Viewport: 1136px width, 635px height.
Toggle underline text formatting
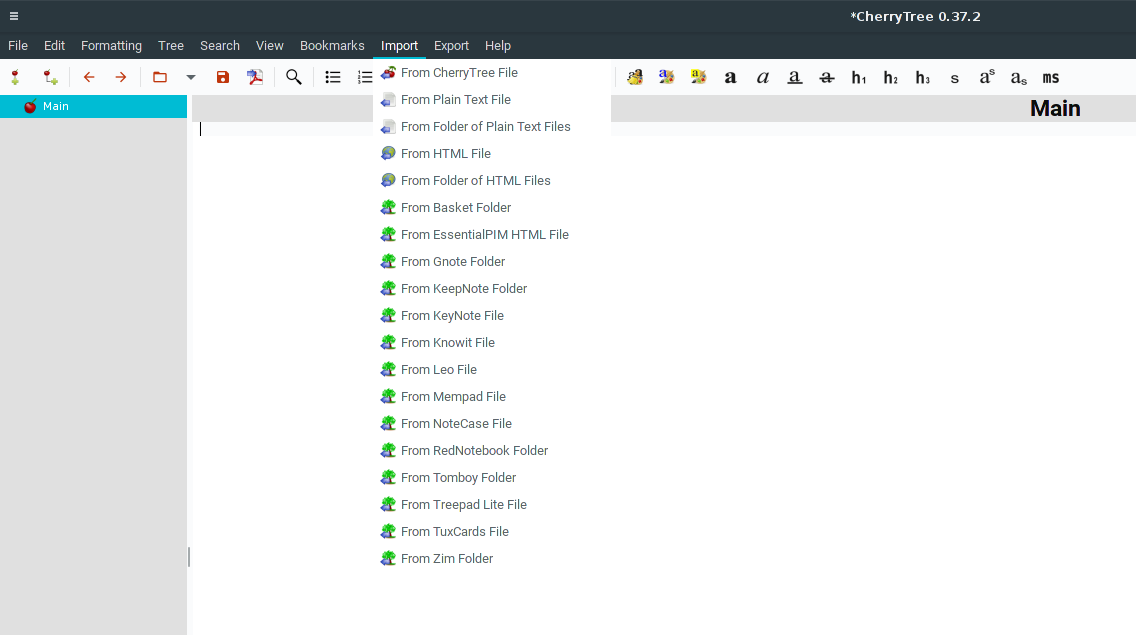[x=795, y=78]
